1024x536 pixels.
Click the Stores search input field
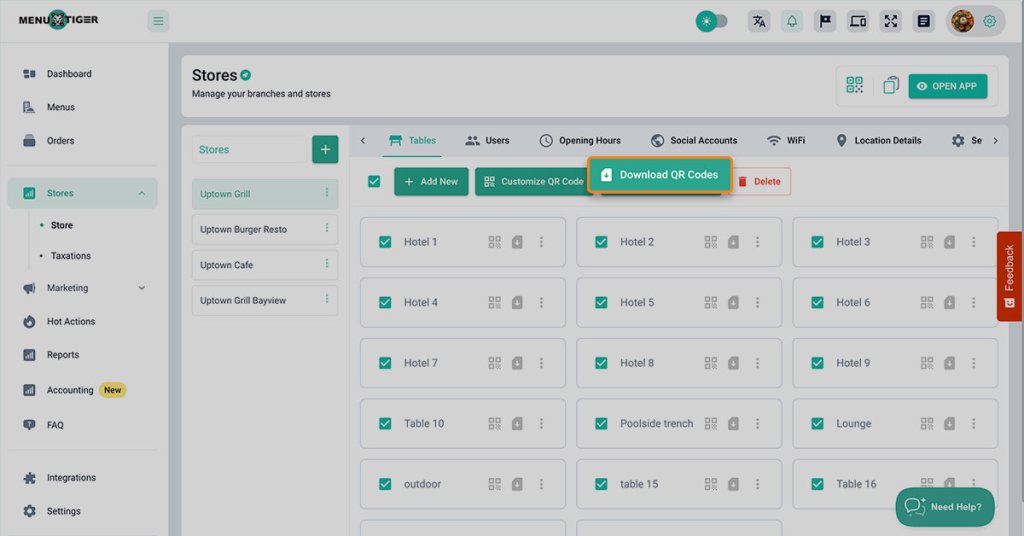point(249,150)
